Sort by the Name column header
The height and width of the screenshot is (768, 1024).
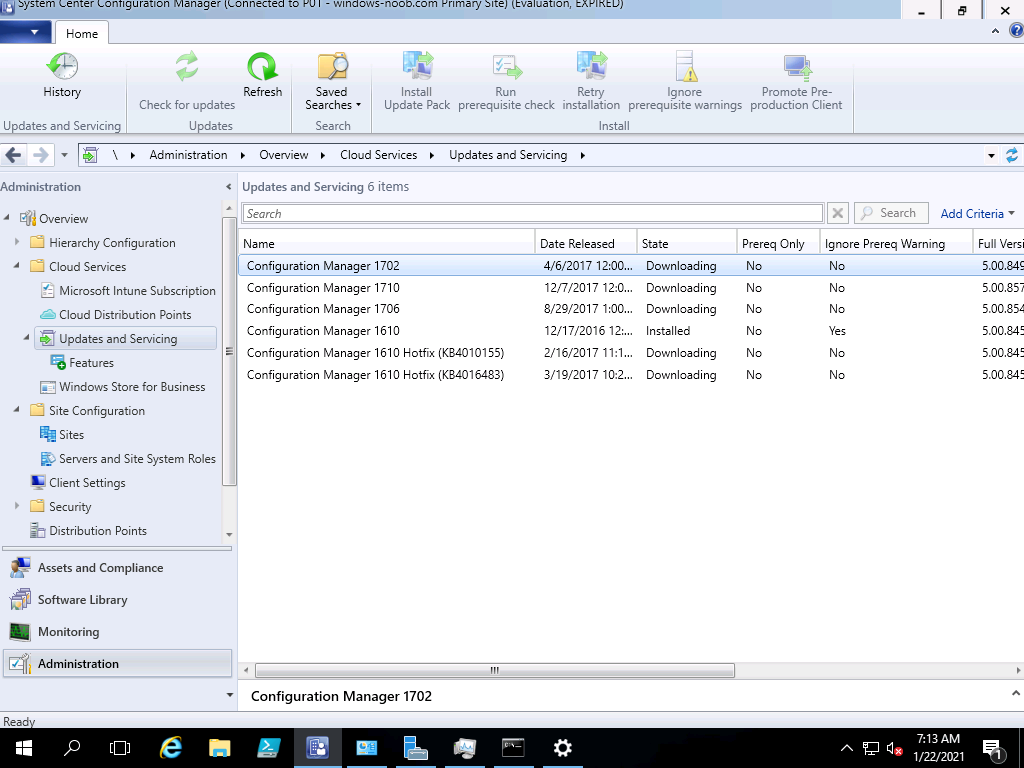pos(387,244)
